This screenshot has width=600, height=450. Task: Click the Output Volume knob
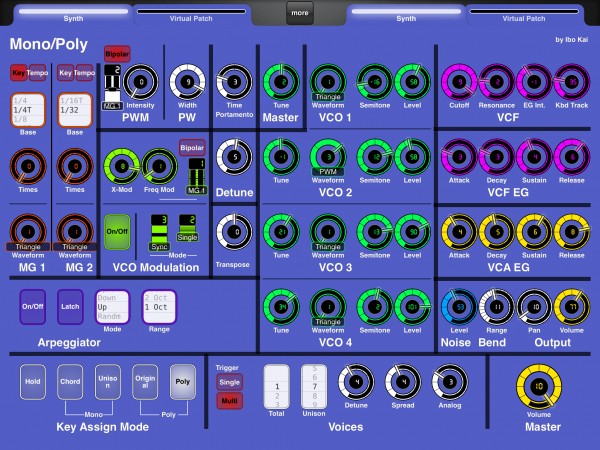click(x=572, y=307)
